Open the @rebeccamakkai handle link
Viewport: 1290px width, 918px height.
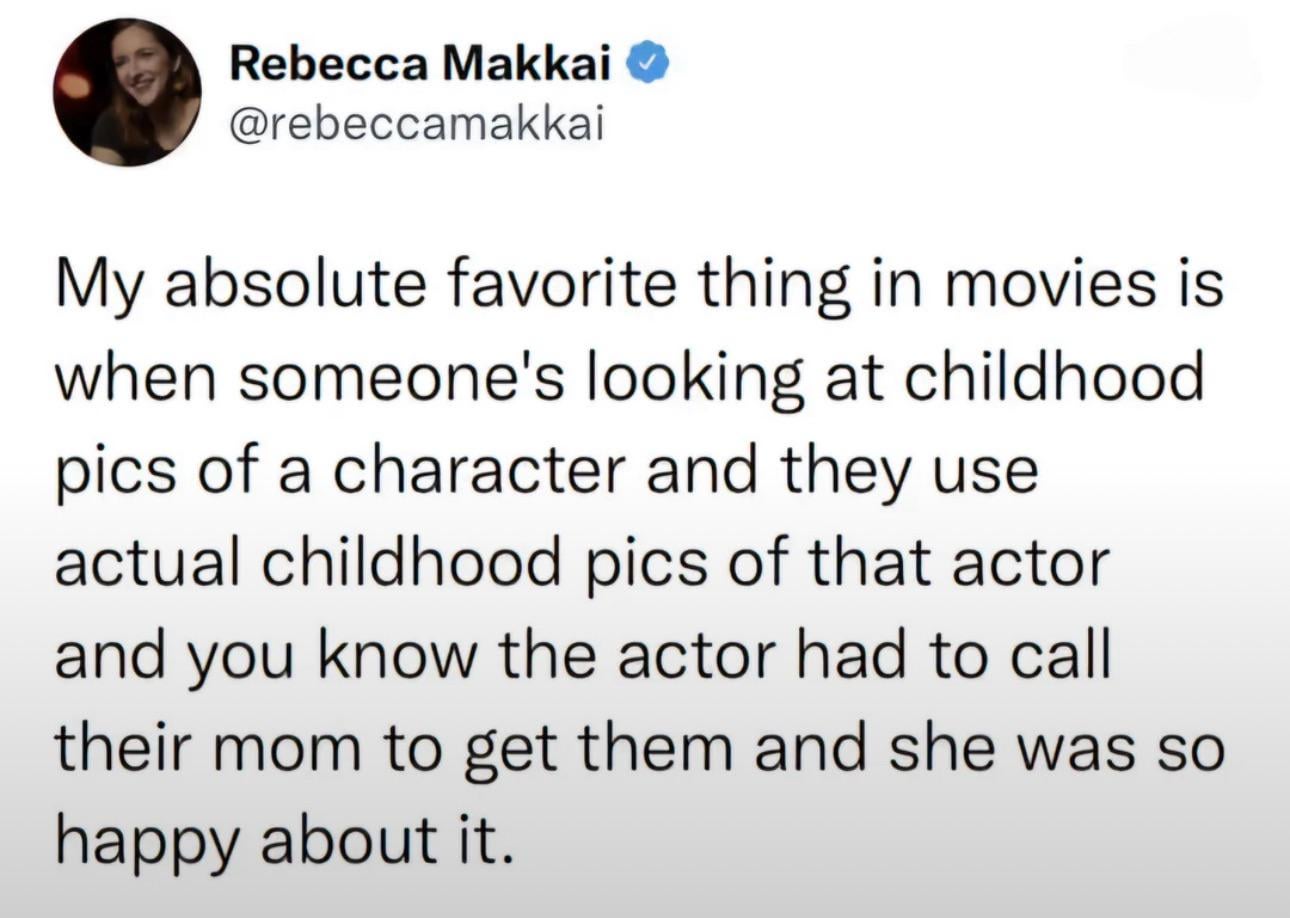click(417, 125)
